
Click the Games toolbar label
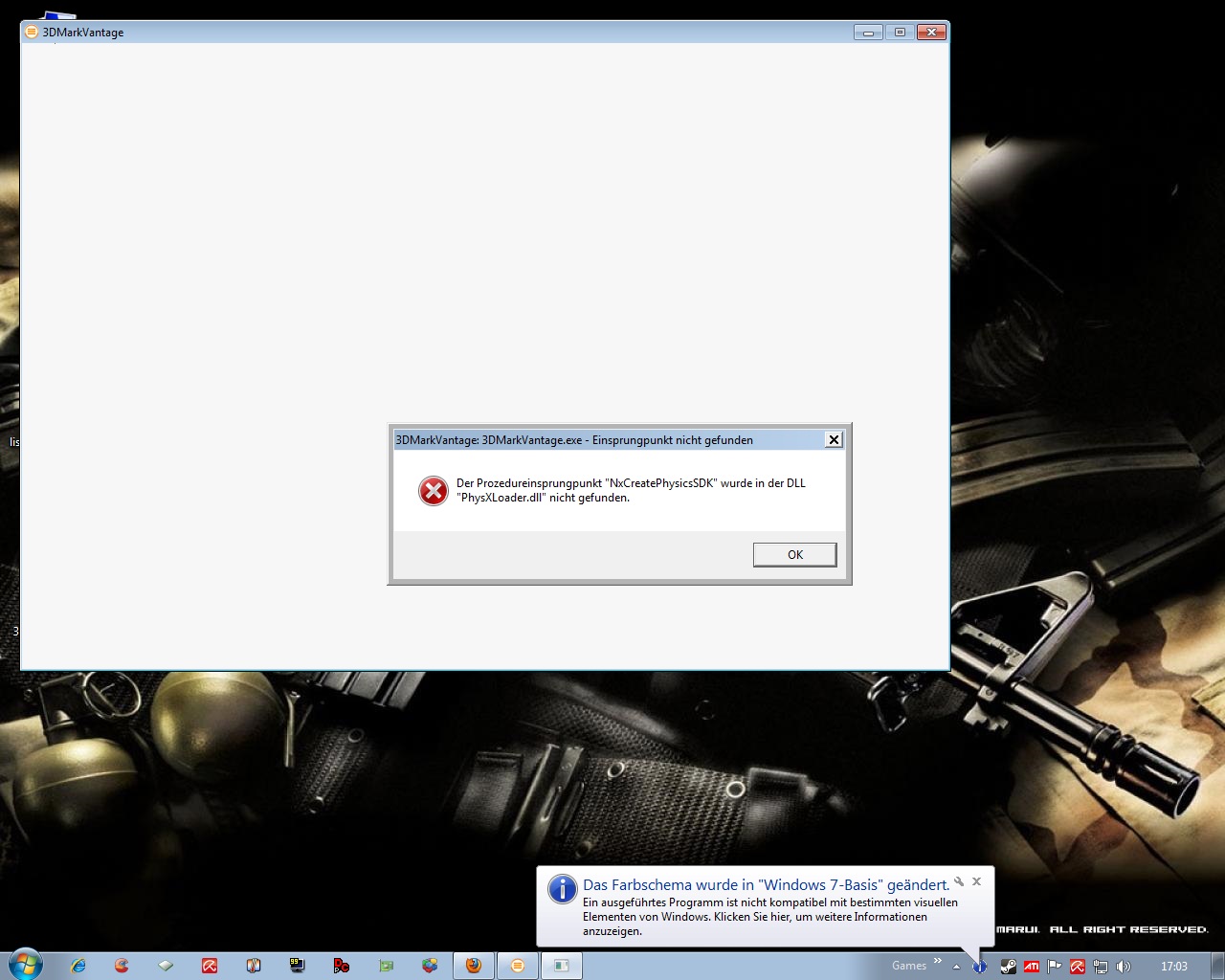click(909, 966)
